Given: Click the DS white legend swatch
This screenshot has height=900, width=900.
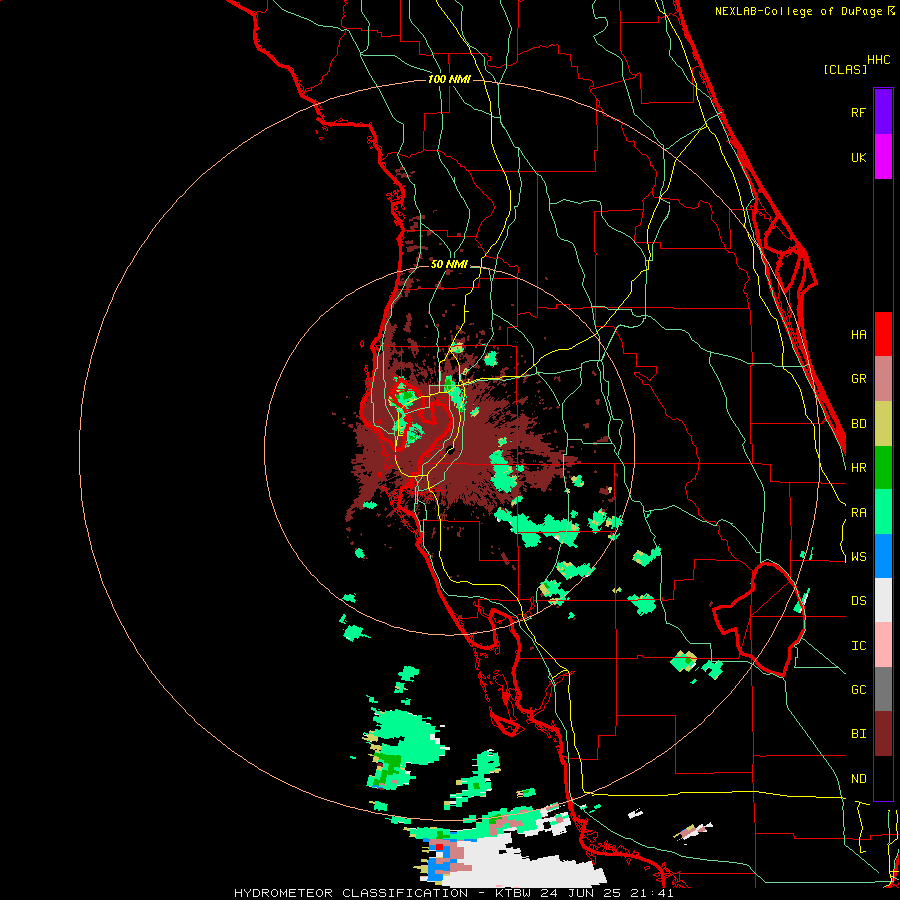Looking at the screenshot, I should 883,600.
